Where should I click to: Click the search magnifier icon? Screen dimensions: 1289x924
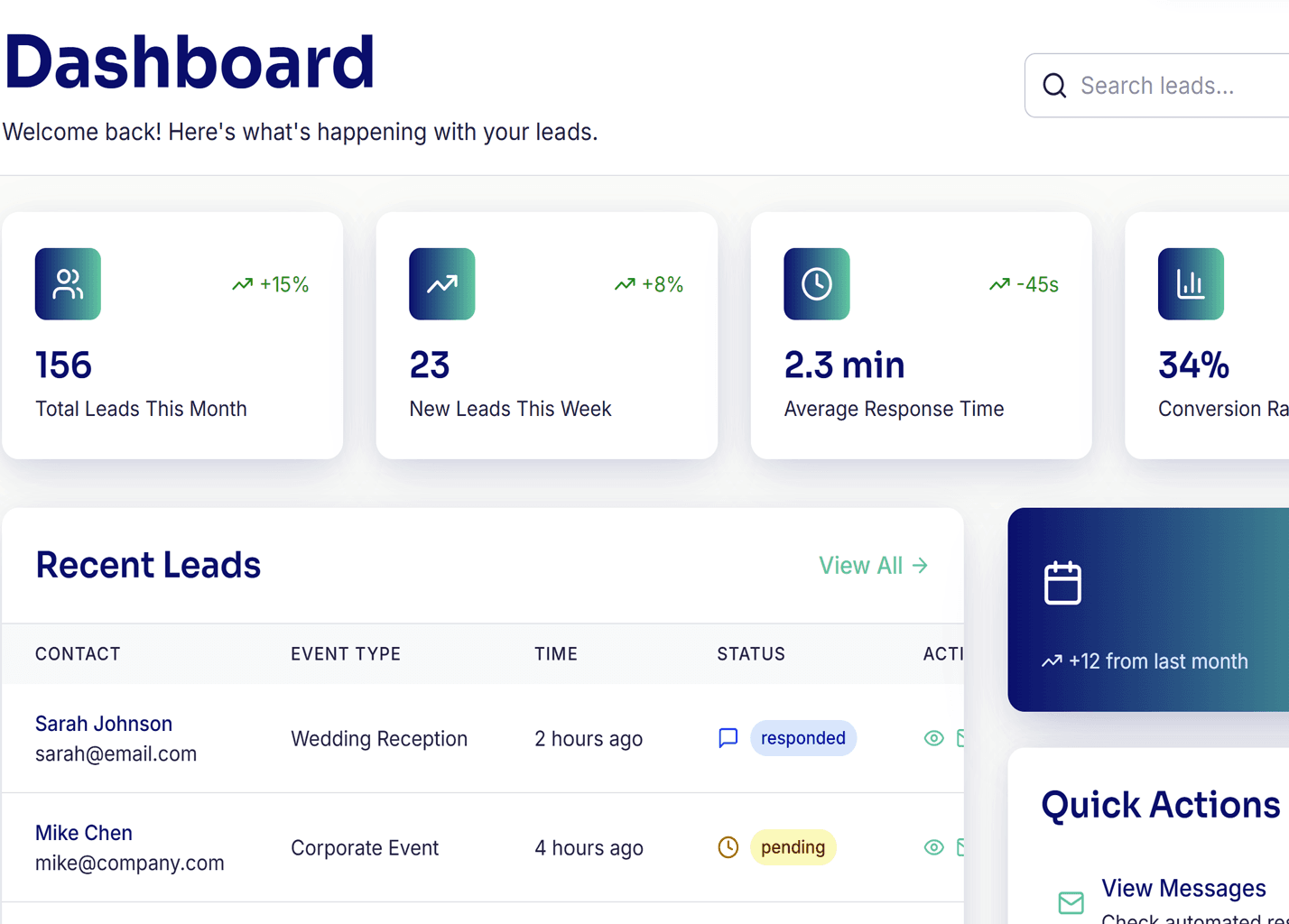tap(1054, 85)
